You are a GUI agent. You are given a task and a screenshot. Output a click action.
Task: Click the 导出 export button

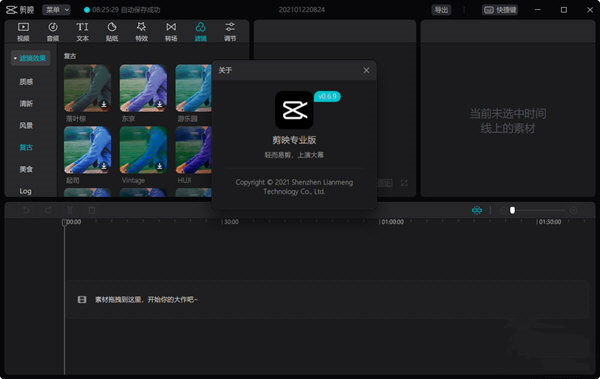pyautogui.click(x=441, y=10)
